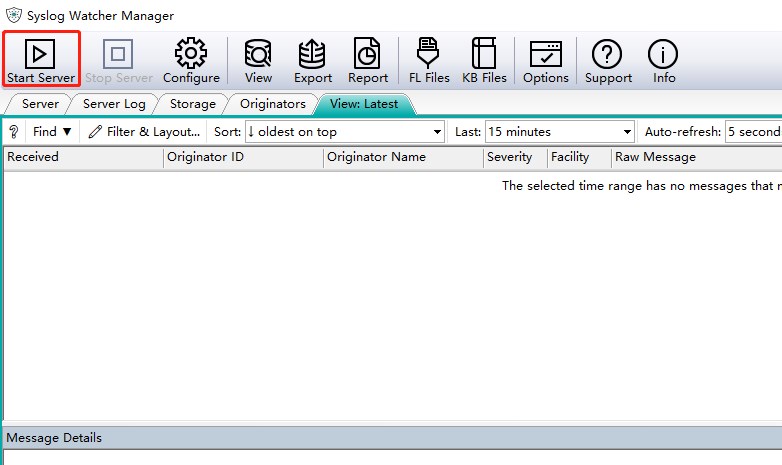Click the Syslog Watcher Manager app icon
Screen dimensions: 782x465
(x=13, y=15)
